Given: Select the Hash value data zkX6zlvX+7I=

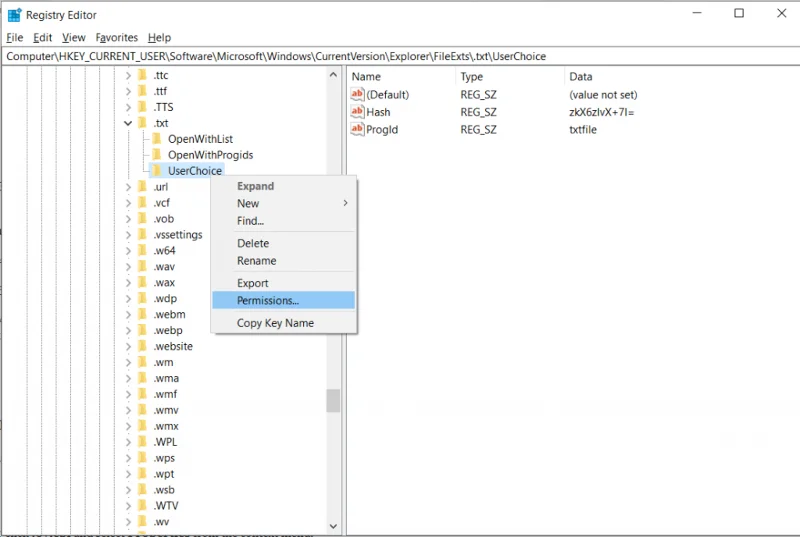Looking at the screenshot, I should (602, 112).
